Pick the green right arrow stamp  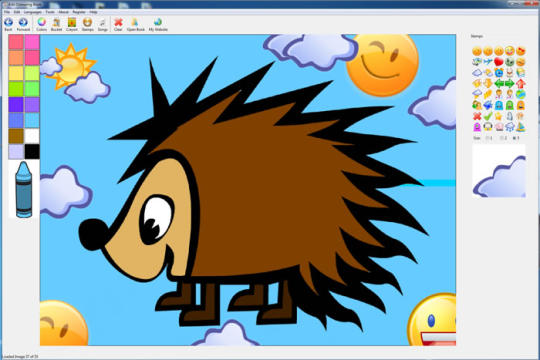click(510, 83)
